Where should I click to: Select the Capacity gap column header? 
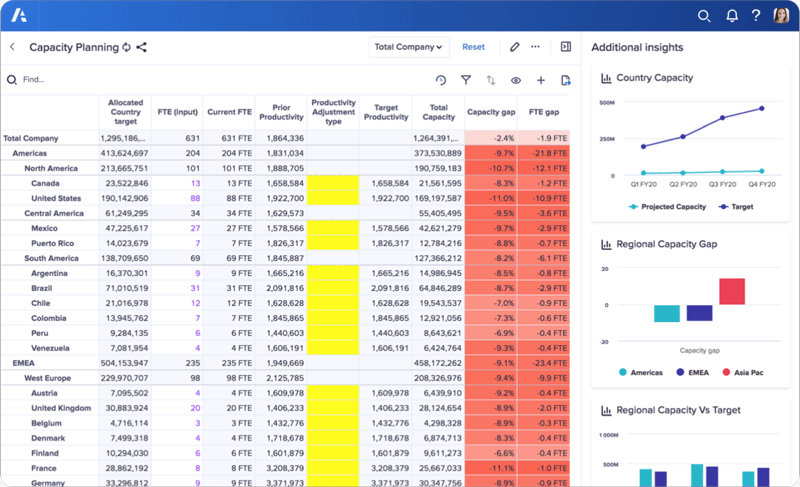pos(491,112)
